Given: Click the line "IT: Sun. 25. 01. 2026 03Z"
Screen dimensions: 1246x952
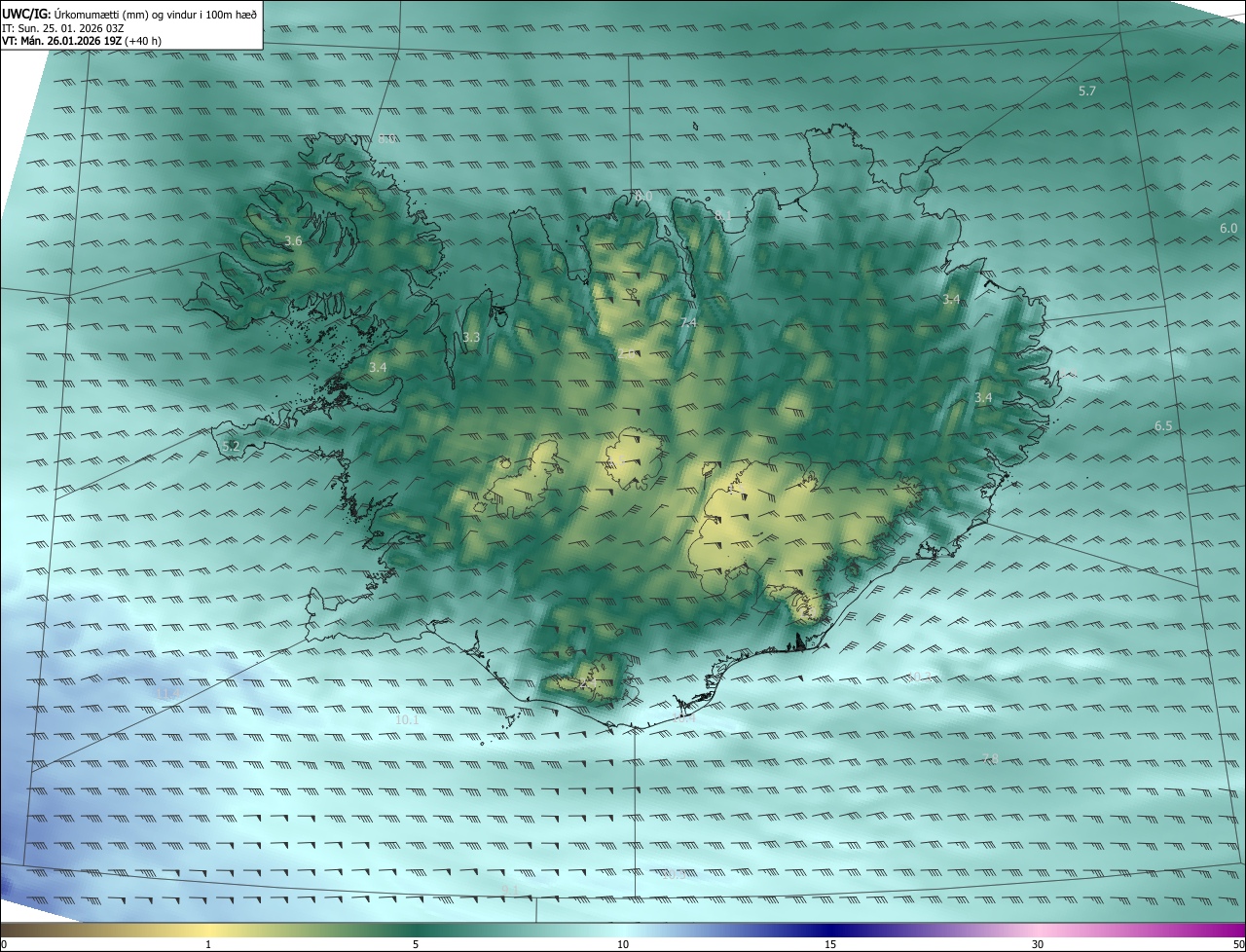Looking at the screenshot, I should click(62, 27).
